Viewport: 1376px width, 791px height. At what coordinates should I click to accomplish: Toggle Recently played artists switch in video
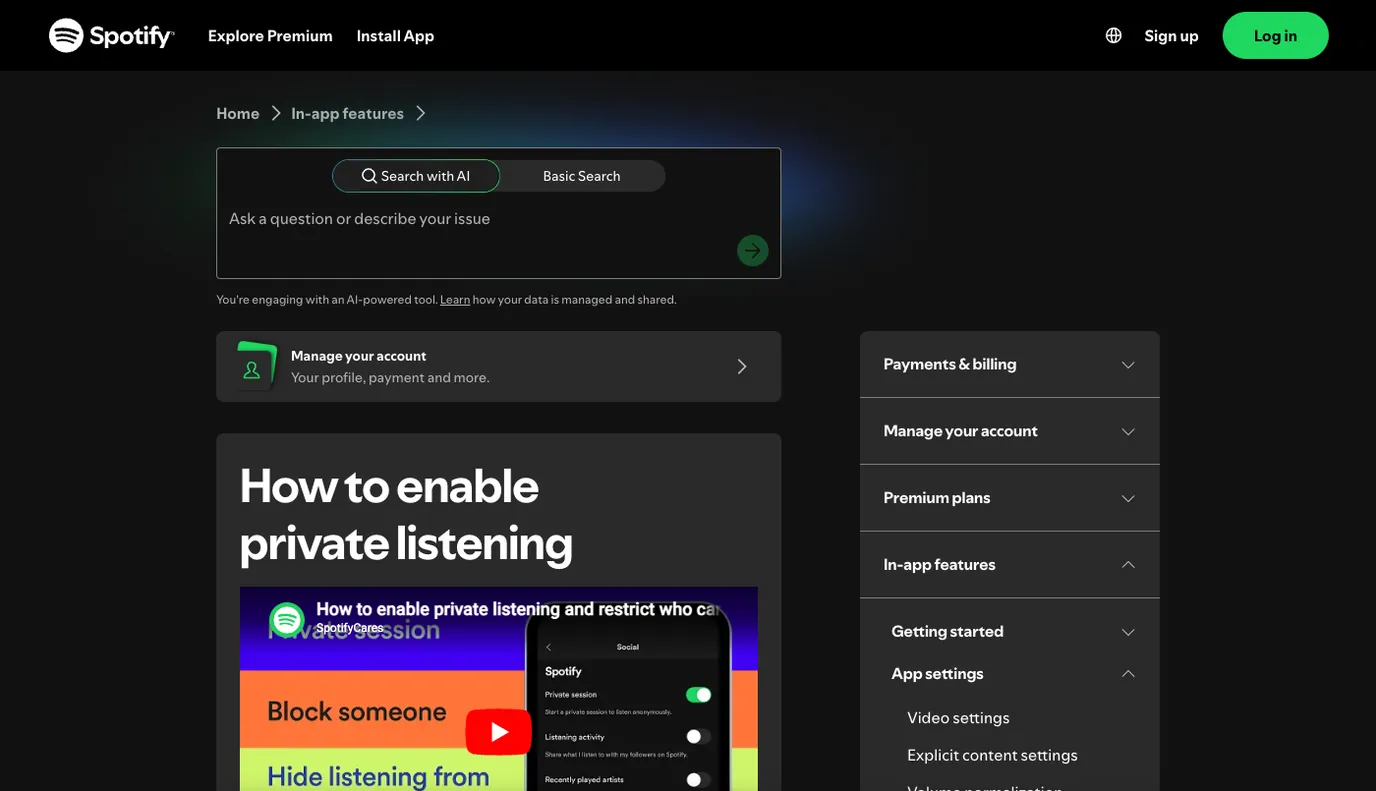point(698,779)
